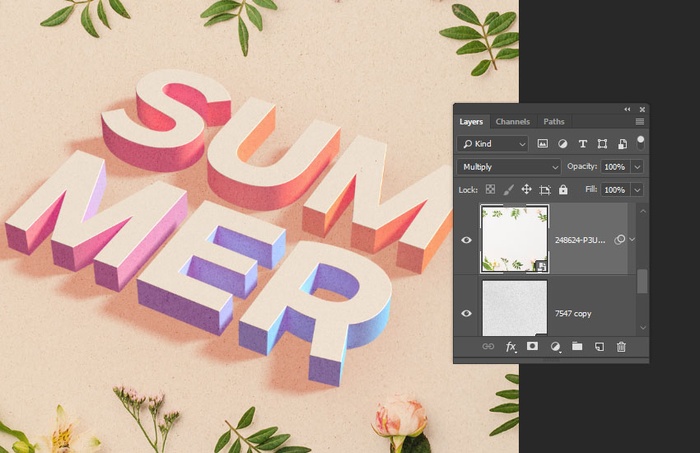This screenshot has height=453, width=700.
Task: Filter layers by adjustment layer icon
Action: (562, 144)
